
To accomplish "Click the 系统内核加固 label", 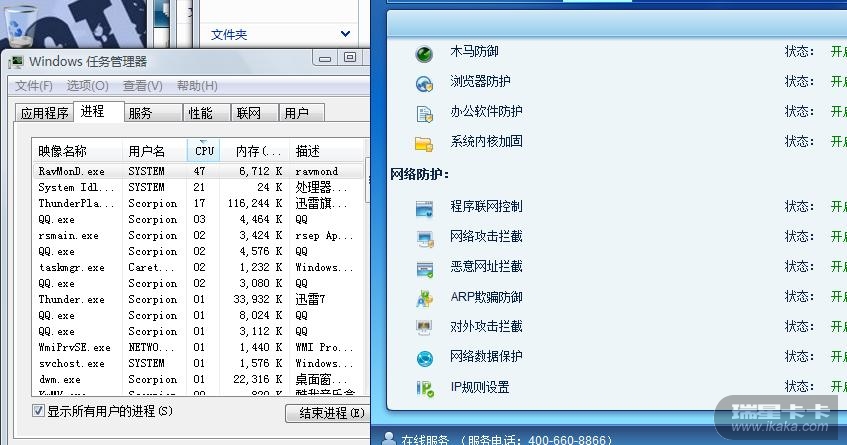I will coord(486,141).
